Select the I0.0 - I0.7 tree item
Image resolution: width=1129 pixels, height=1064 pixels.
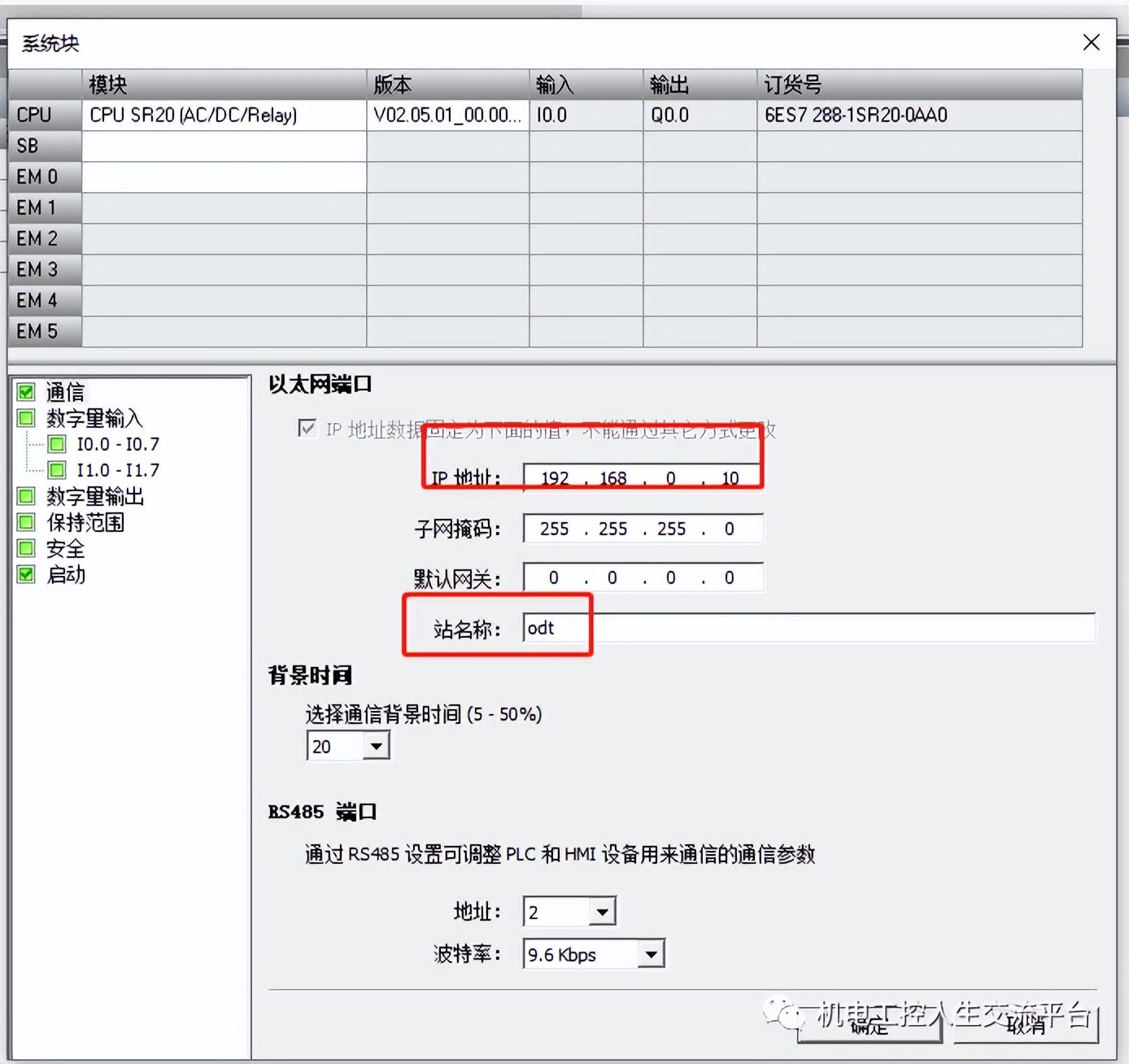point(118,444)
